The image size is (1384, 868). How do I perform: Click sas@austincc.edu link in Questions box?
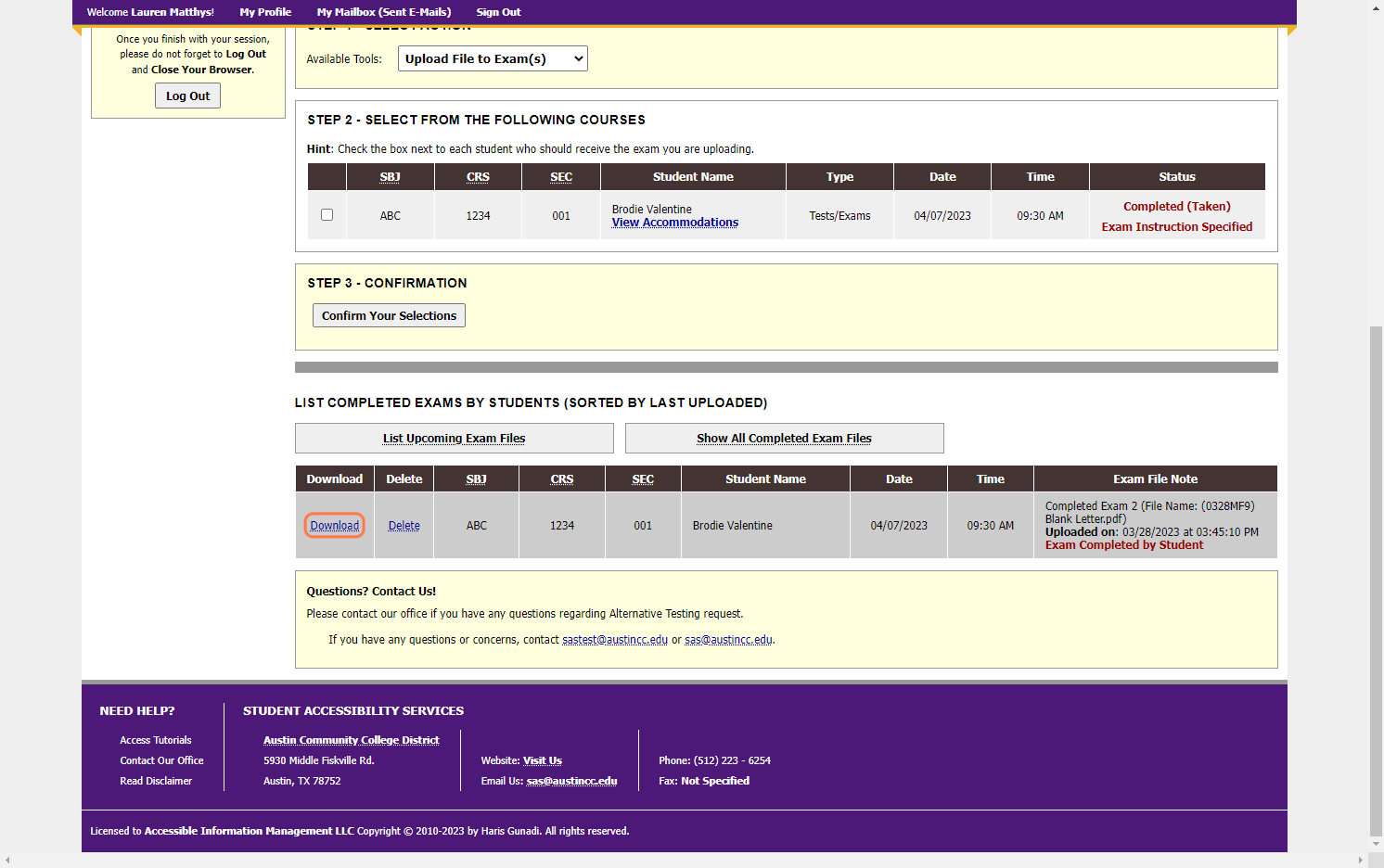pyautogui.click(x=728, y=640)
